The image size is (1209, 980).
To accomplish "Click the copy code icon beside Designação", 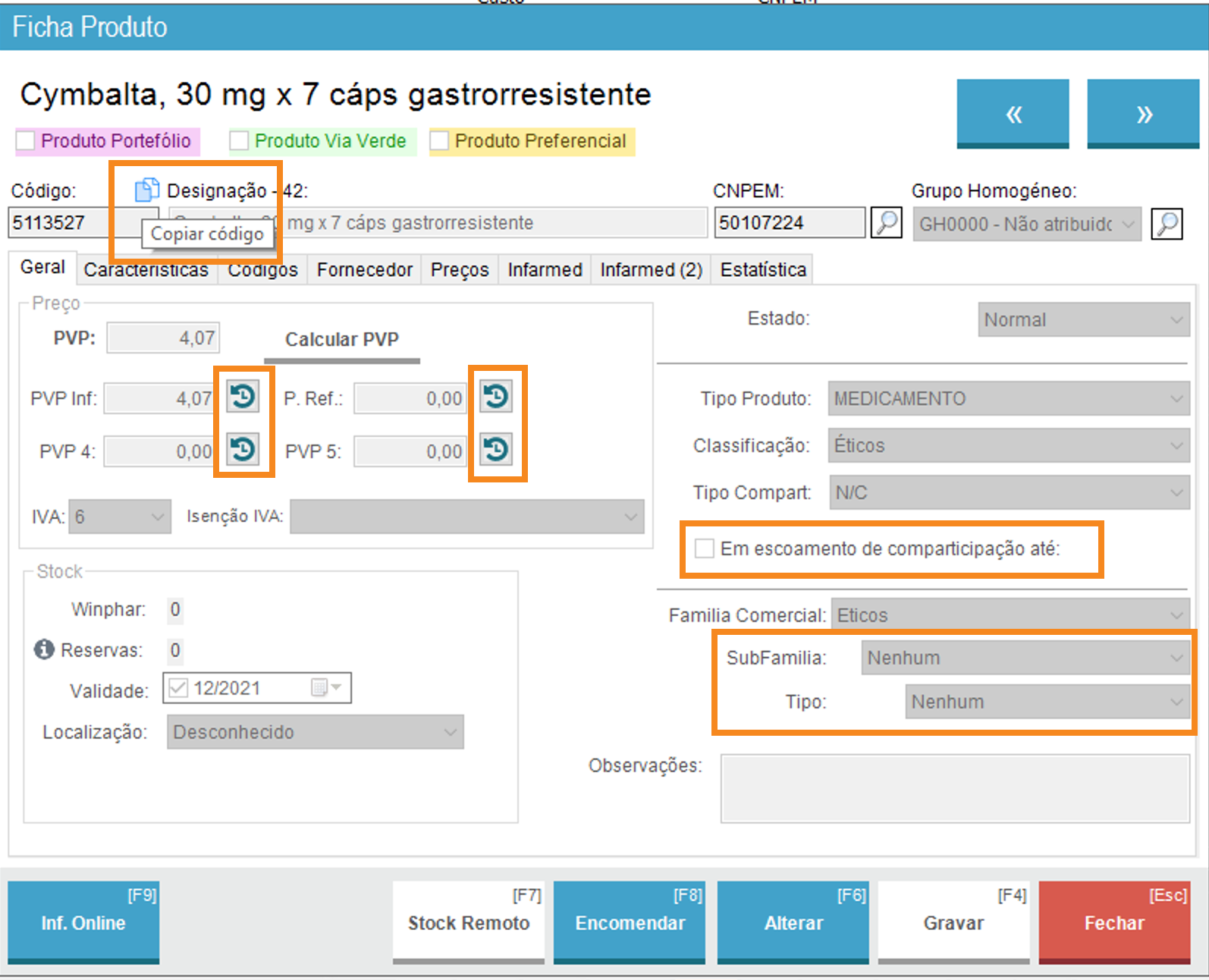I will (x=146, y=190).
